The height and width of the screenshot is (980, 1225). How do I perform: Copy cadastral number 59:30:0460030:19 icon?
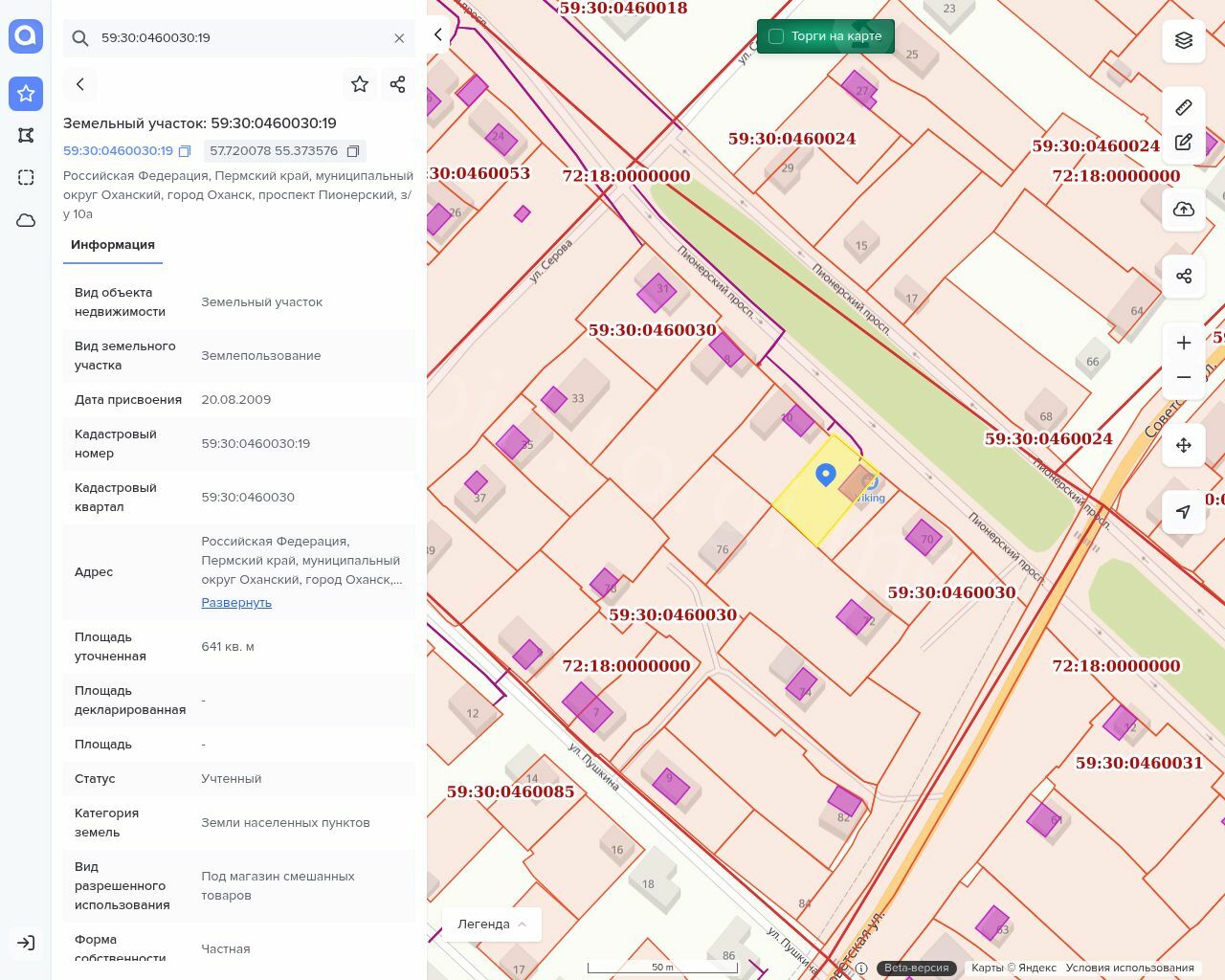[x=186, y=151]
